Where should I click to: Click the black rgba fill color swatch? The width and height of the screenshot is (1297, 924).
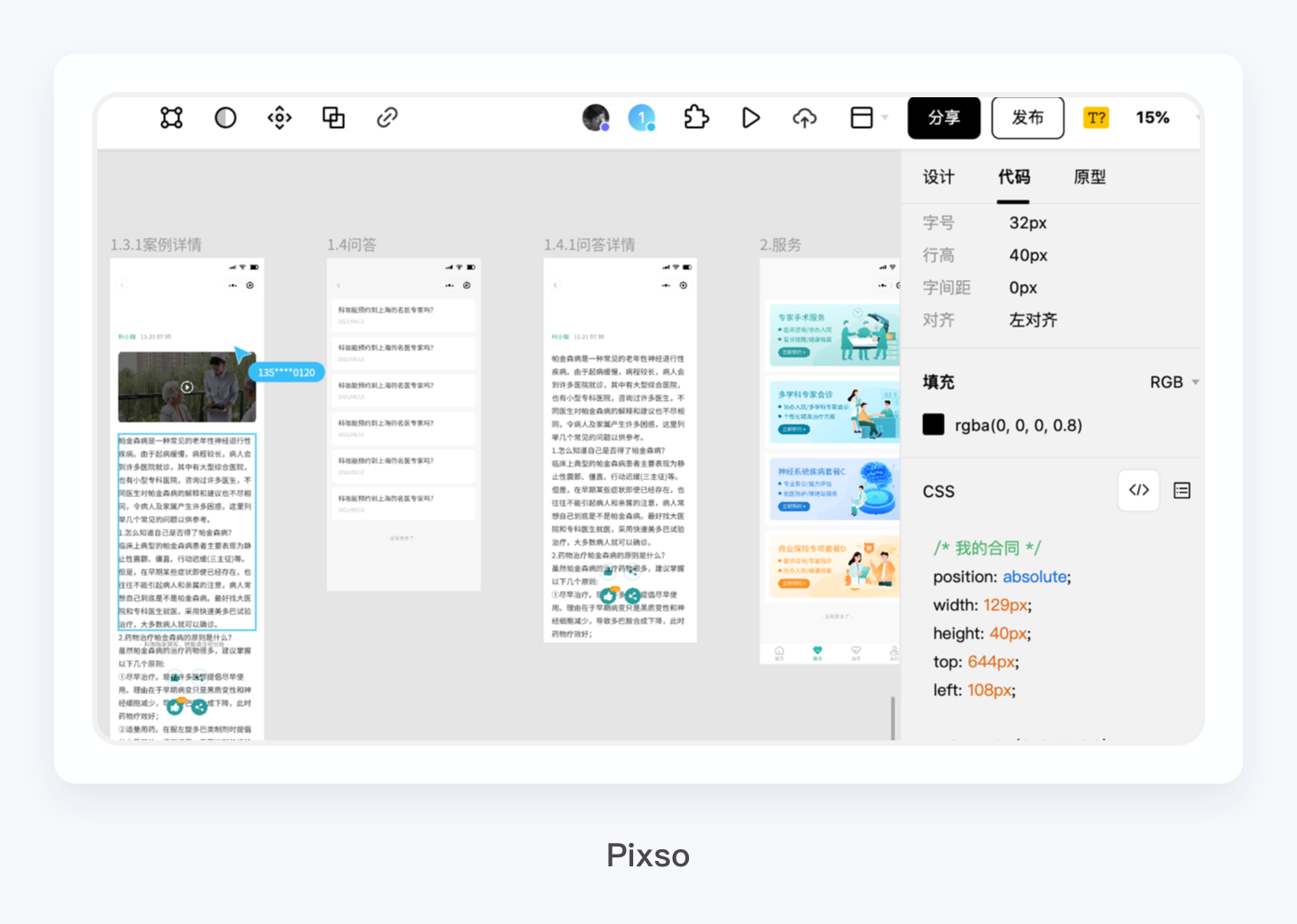[x=933, y=424]
